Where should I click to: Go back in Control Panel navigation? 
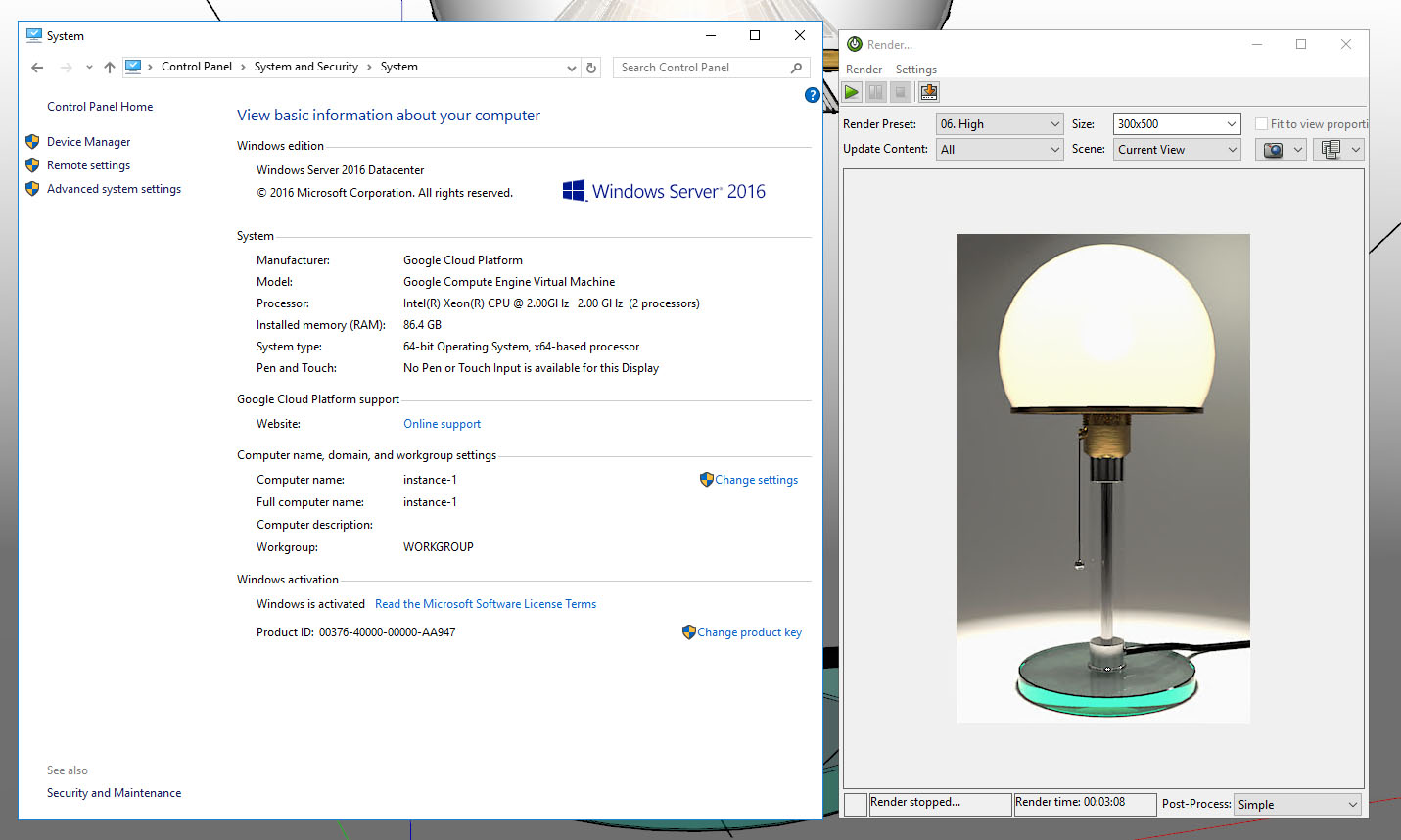pyautogui.click(x=37, y=68)
